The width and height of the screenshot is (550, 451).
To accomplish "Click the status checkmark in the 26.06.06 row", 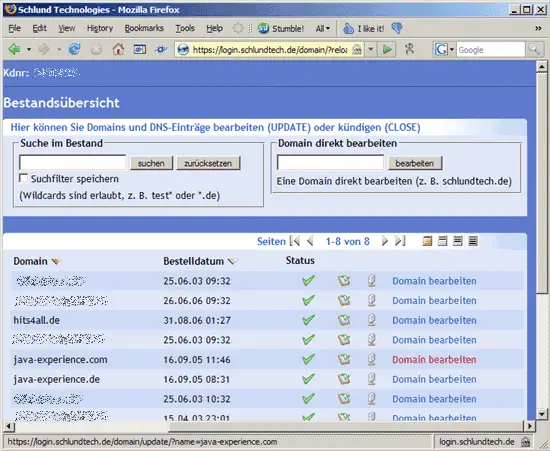I will coord(308,300).
